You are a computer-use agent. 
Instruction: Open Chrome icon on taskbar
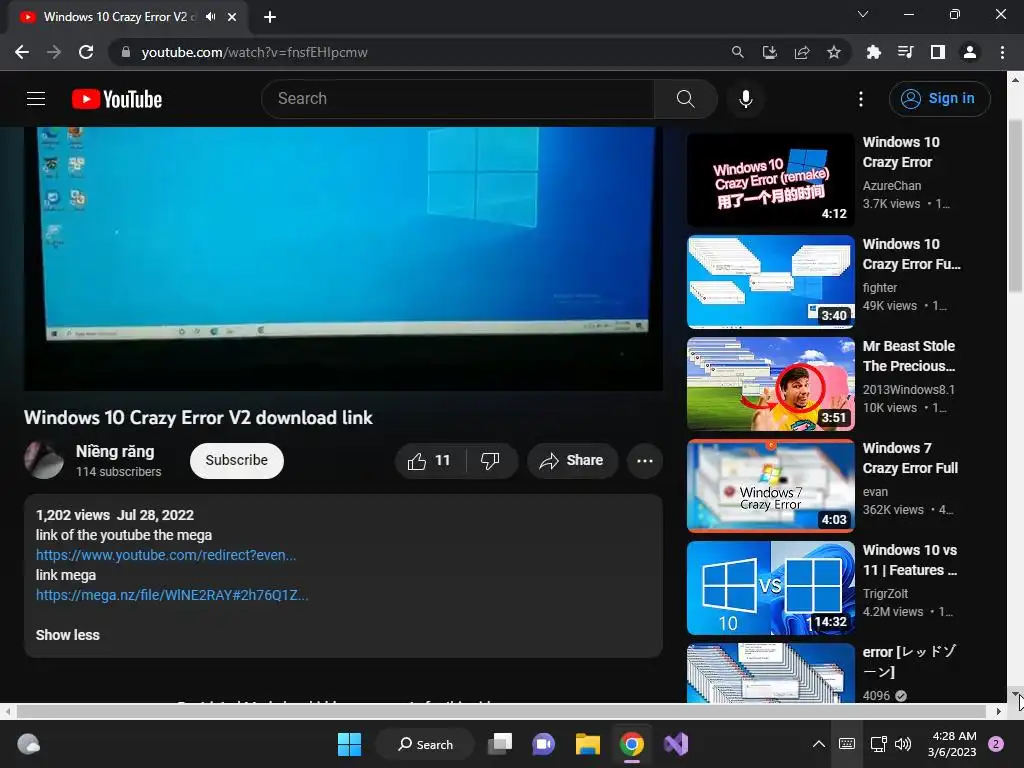click(632, 744)
